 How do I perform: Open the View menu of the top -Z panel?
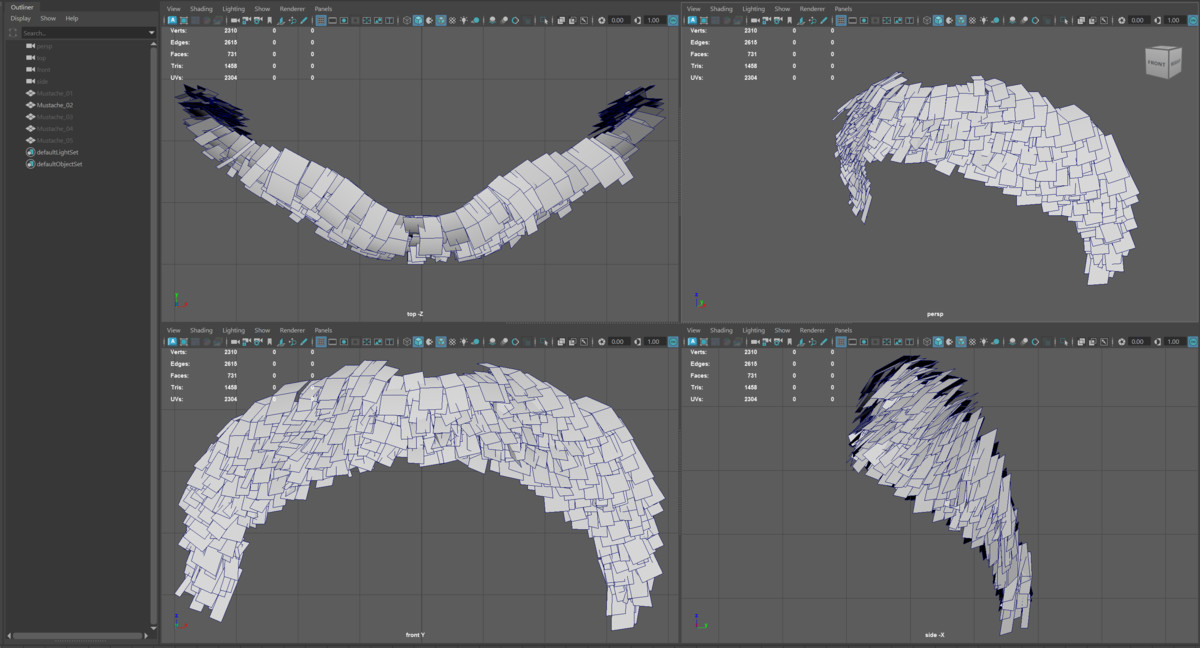[x=173, y=9]
